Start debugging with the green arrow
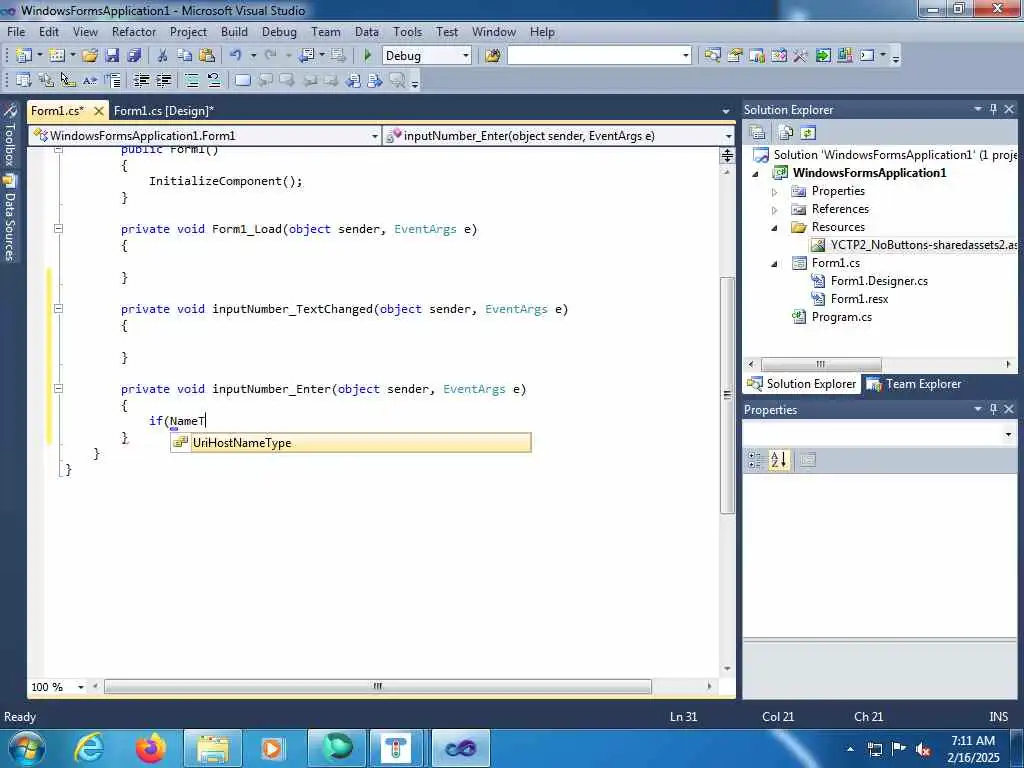 coord(367,56)
